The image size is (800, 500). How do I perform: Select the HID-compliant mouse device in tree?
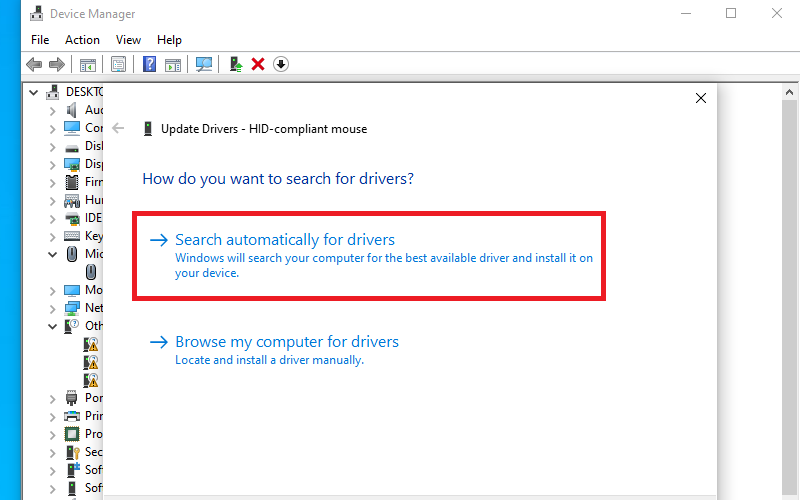click(x=92, y=272)
